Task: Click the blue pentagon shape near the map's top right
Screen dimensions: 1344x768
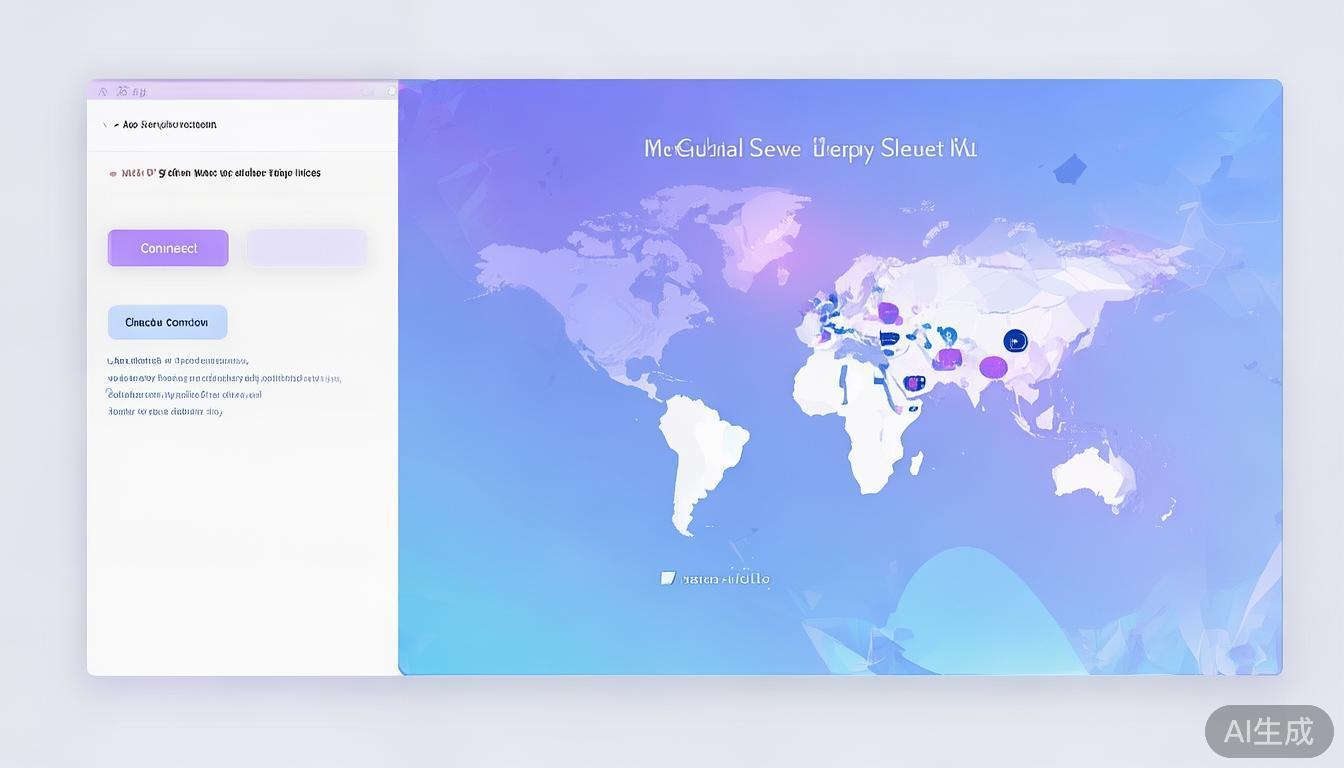Action: click(1069, 168)
